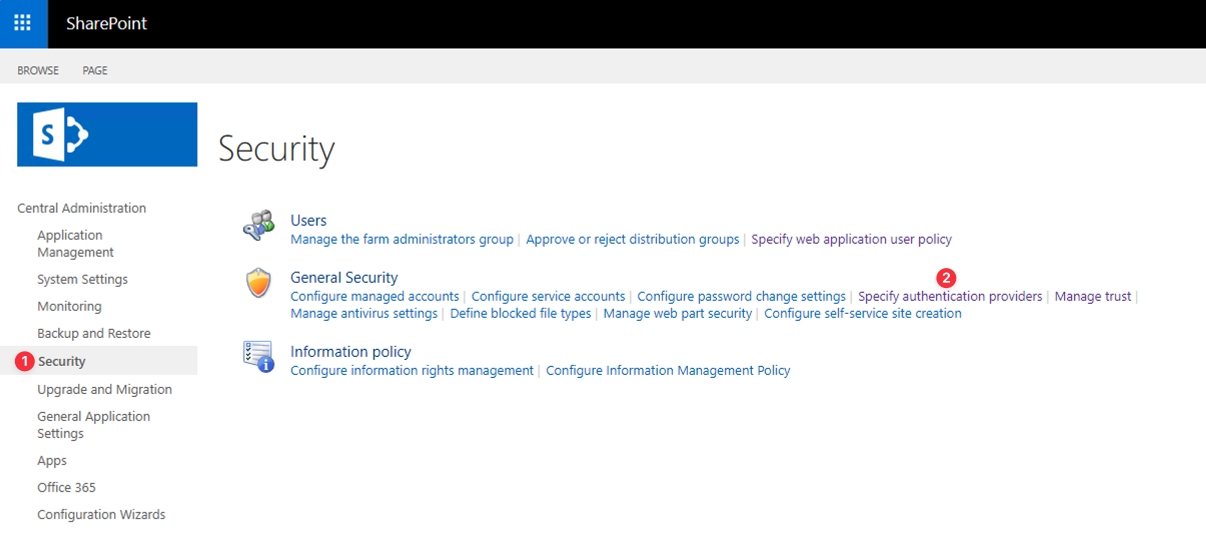Open Configuration Wizards in sidebar
1206x537 pixels.
[101, 514]
